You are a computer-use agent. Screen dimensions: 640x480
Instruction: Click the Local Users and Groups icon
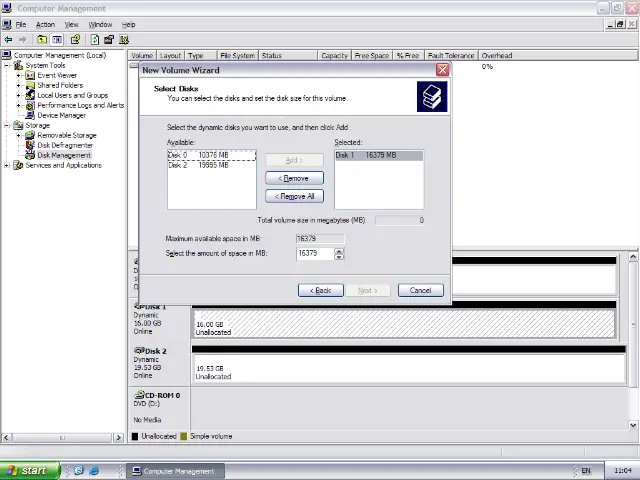tap(30, 96)
